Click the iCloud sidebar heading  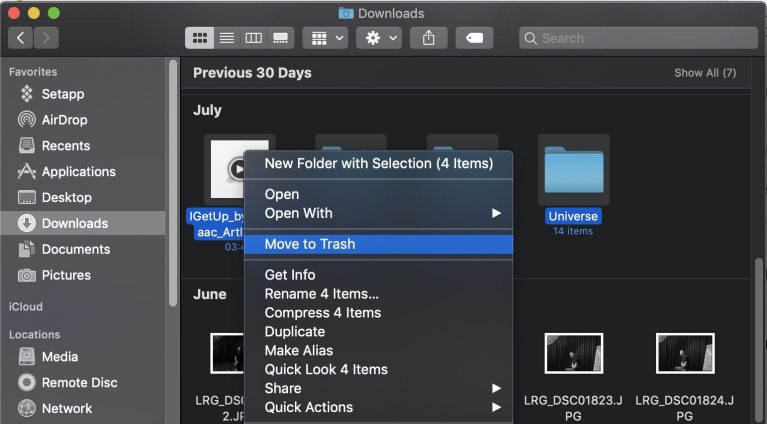[25, 307]
